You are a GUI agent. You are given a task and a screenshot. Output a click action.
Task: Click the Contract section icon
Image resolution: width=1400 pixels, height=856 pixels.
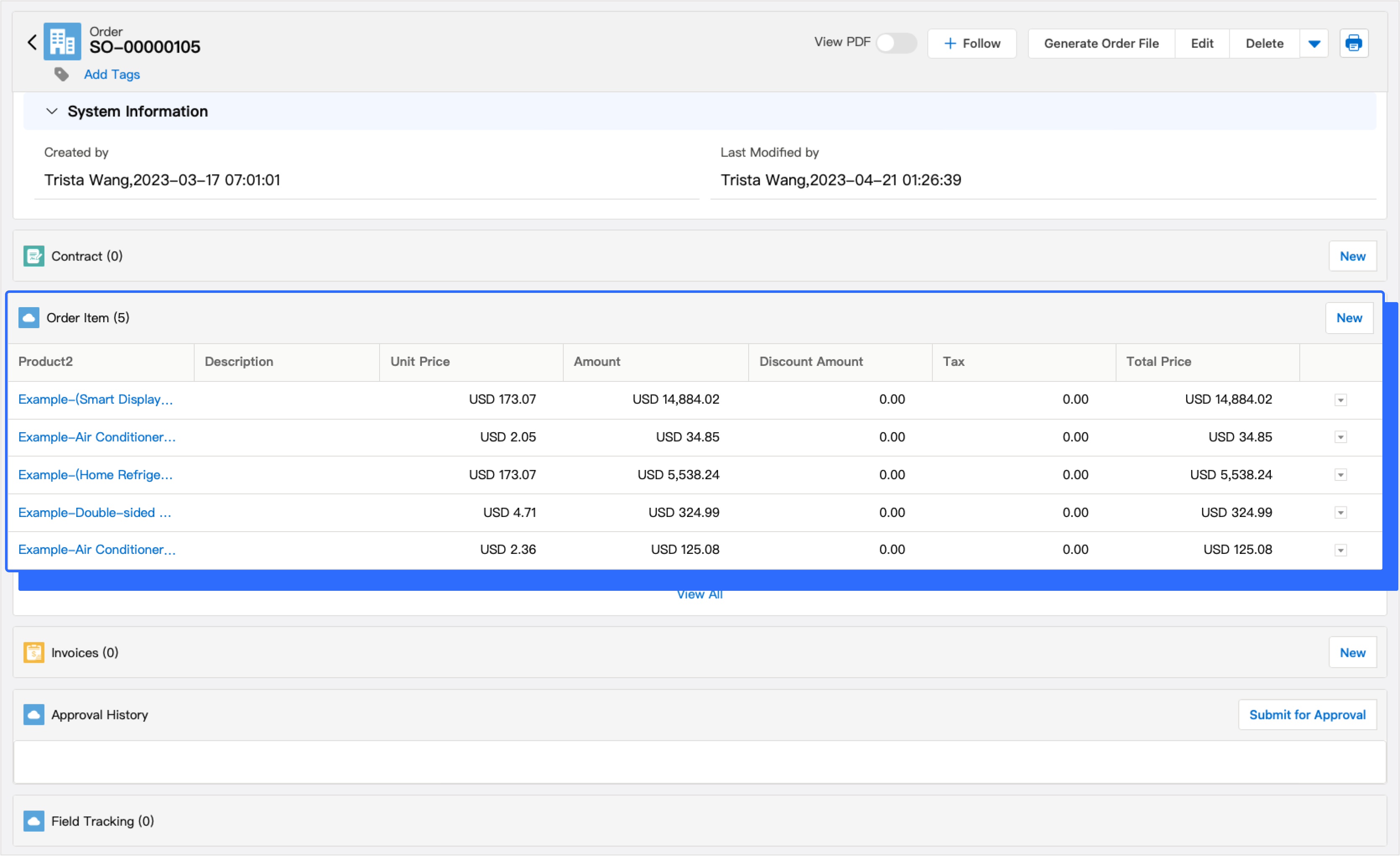coord(34,256)
